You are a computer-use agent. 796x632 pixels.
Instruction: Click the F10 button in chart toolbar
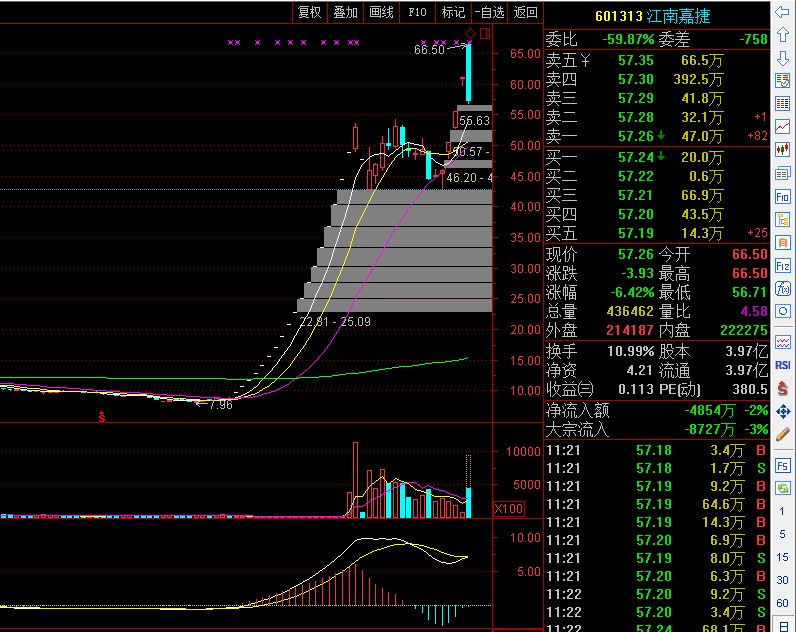tap(418, 12)
